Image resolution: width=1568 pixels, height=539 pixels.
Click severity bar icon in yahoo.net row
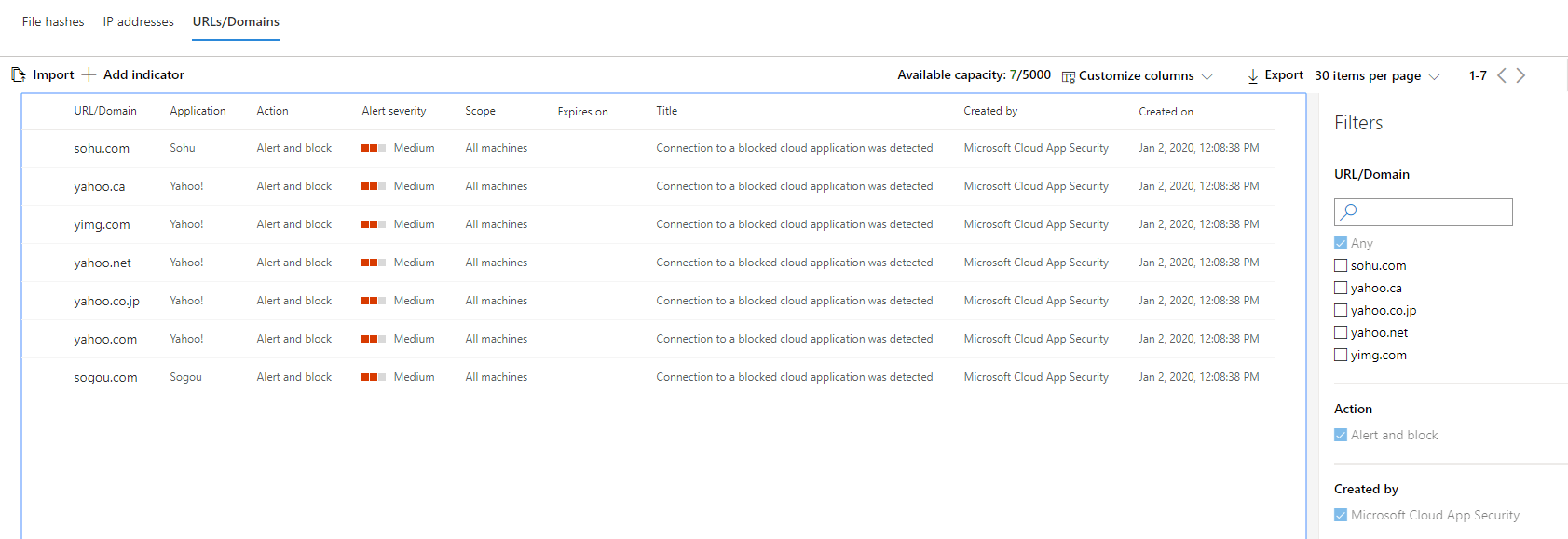(x=374, y=263)
